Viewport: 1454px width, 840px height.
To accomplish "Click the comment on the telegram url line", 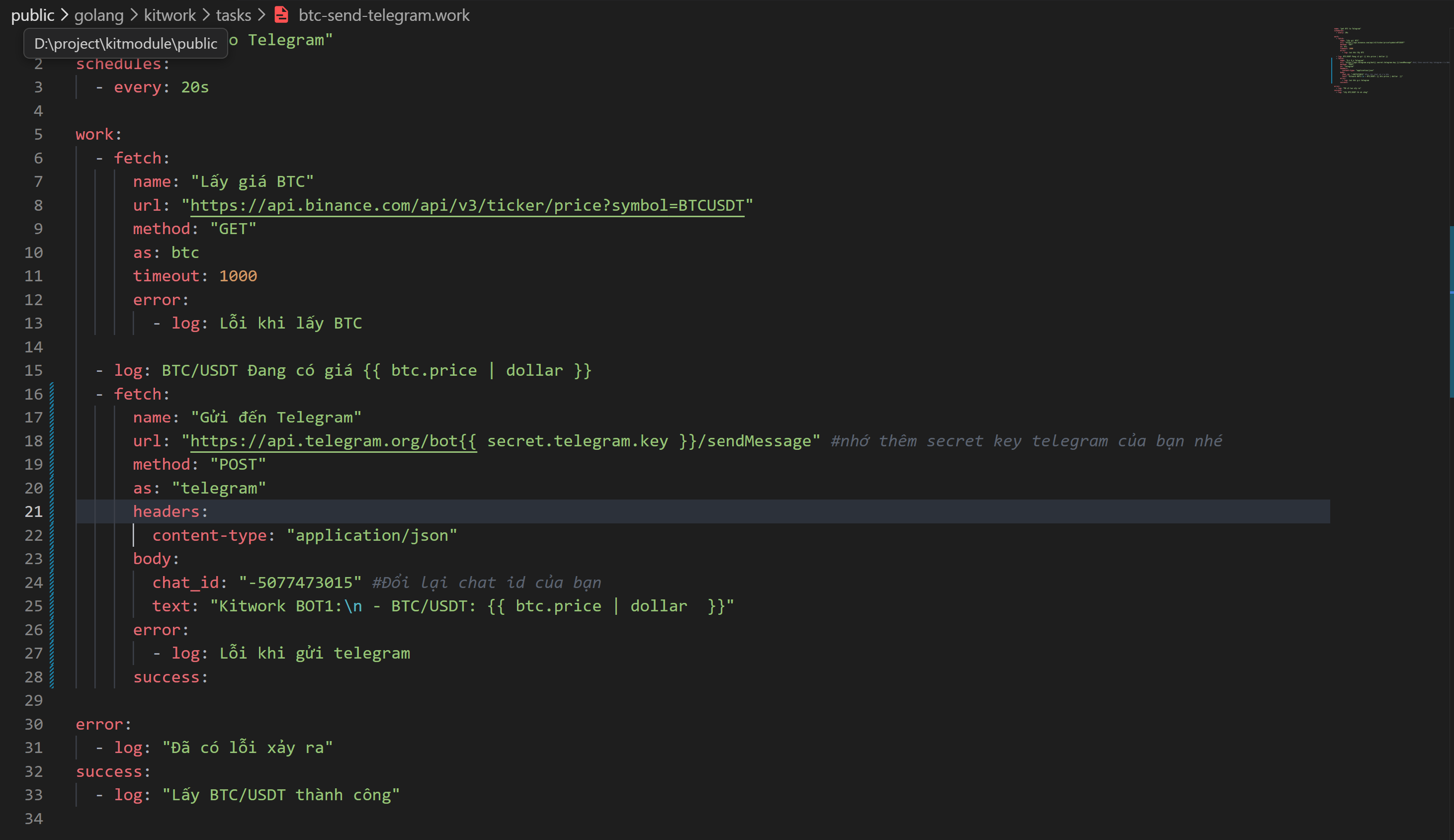I will pyautogui.click(x=1027, y=441).
